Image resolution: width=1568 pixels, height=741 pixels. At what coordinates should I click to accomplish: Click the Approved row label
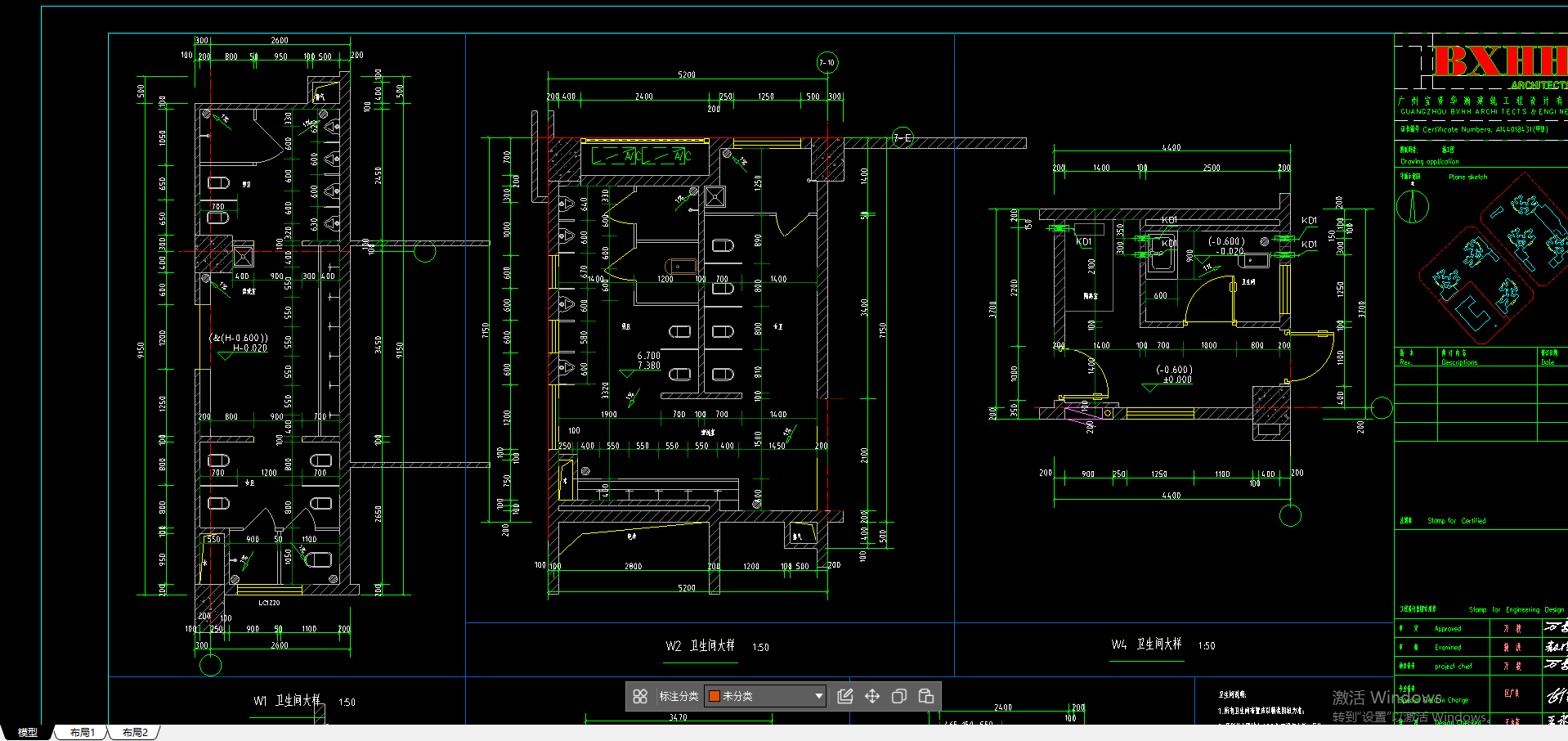pos(1448,628)
